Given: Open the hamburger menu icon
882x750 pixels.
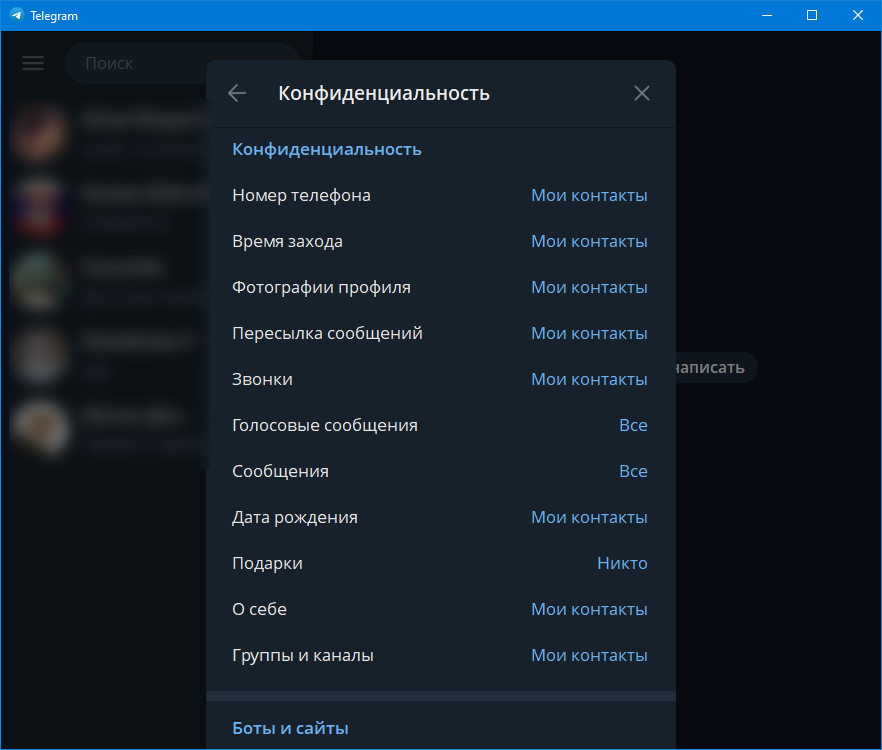Looking at the screenshot, I should point(33,63).
